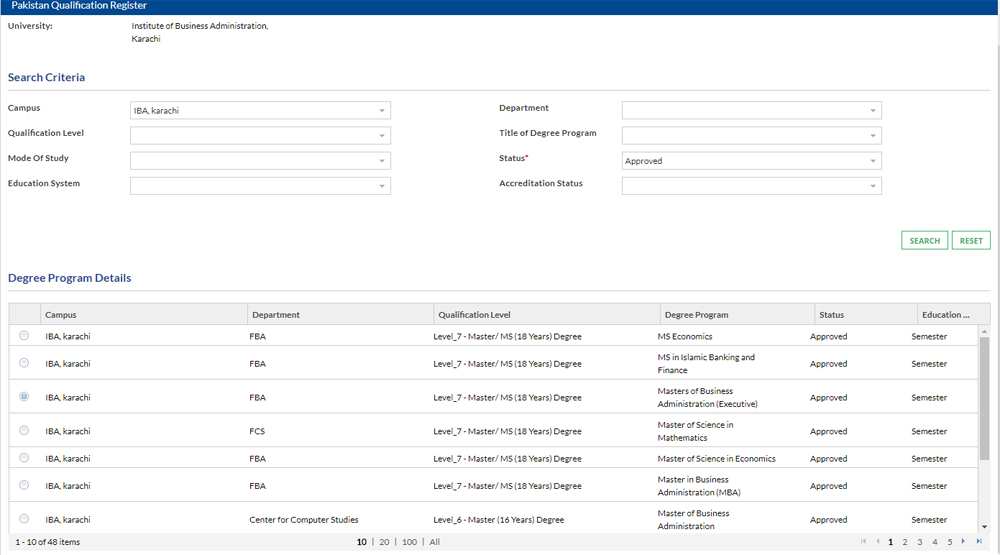The image size is (1000, 555).
Task: Click scrollbar down arrow in table
Action: click(984, 527)
